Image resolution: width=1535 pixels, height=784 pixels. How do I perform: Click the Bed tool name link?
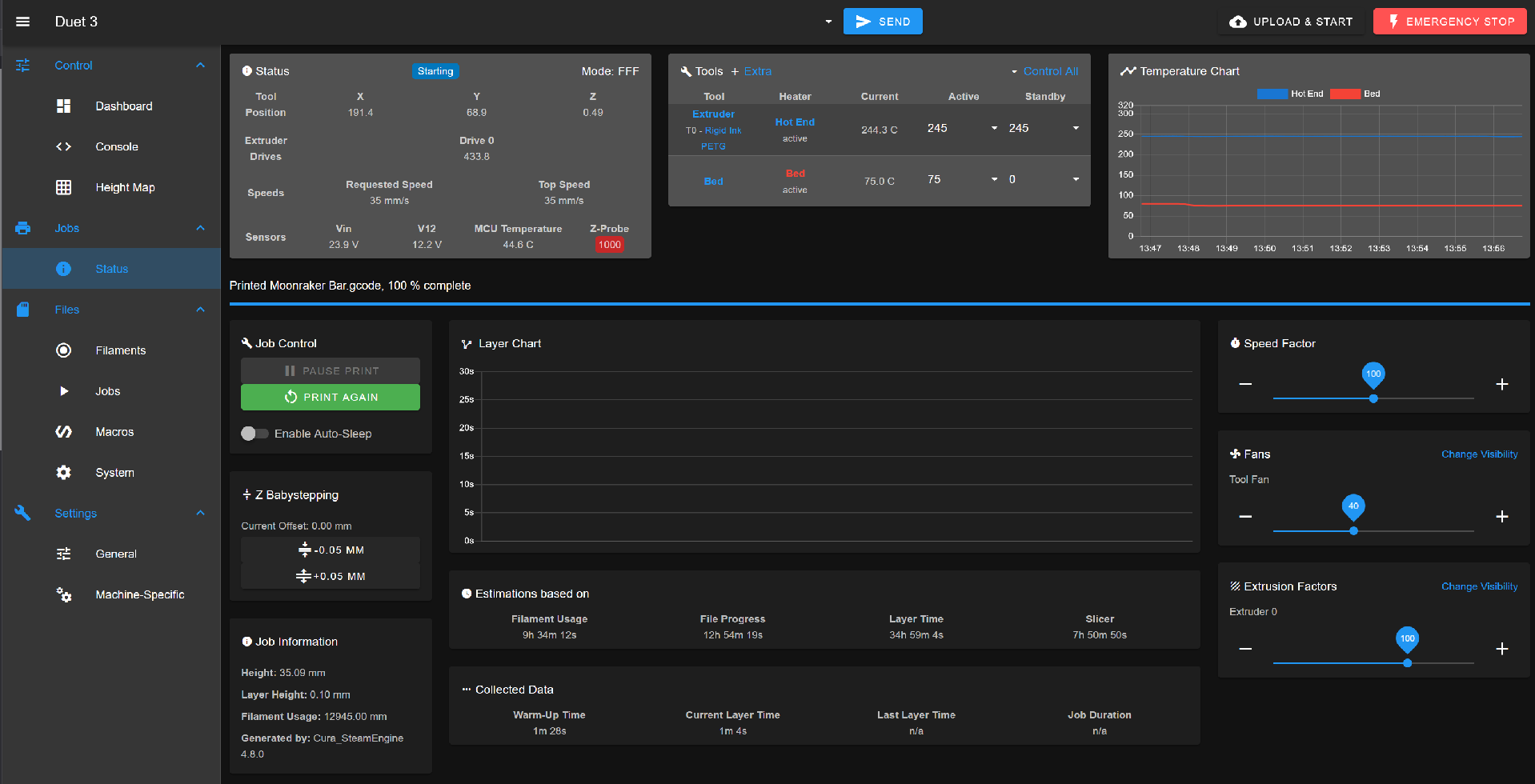(713, 182)
